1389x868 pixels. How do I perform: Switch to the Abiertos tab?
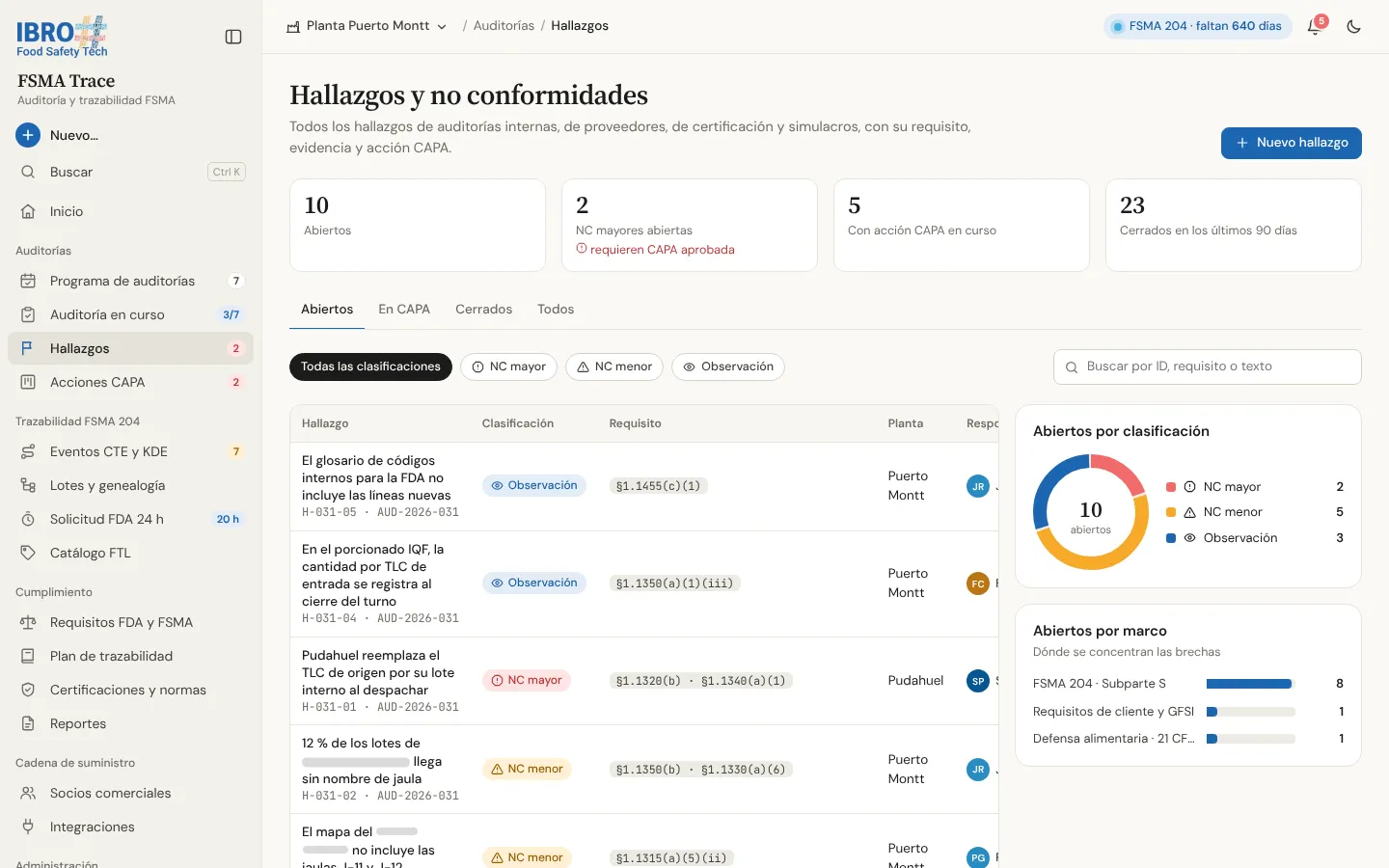click(x=327, y=310)
